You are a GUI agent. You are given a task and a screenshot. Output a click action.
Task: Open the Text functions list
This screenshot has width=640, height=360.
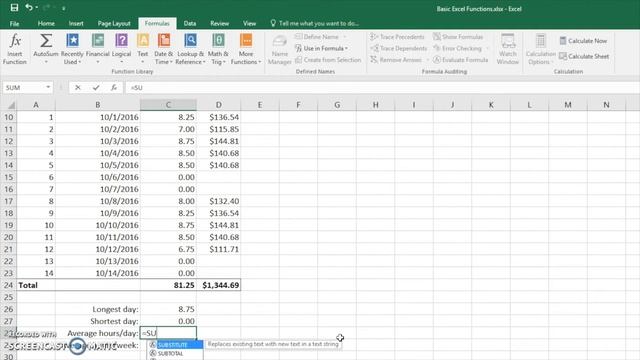[x=143, y=49]
